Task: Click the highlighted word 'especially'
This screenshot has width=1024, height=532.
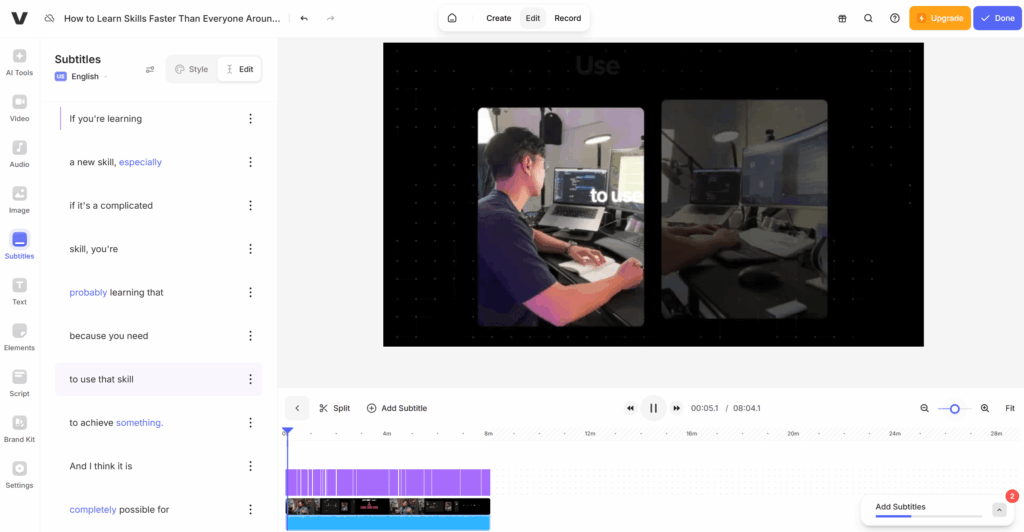Action: [x=140, y=162]
